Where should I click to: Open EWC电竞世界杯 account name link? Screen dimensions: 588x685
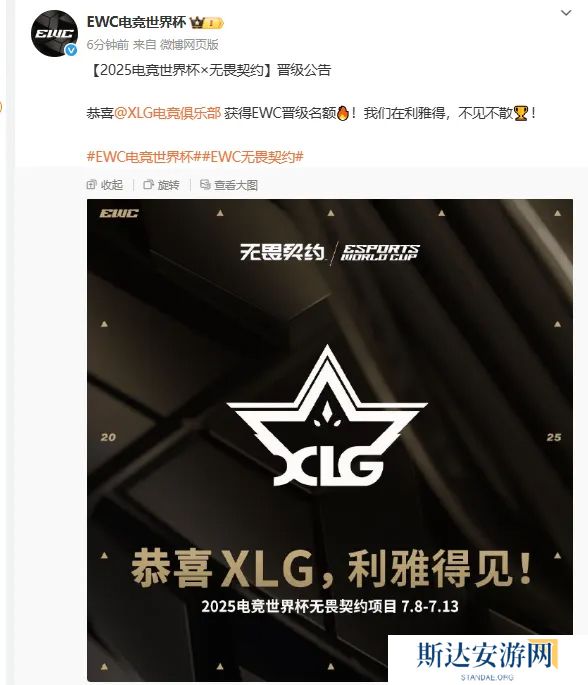pyautogui.click(x=136, y=22)
